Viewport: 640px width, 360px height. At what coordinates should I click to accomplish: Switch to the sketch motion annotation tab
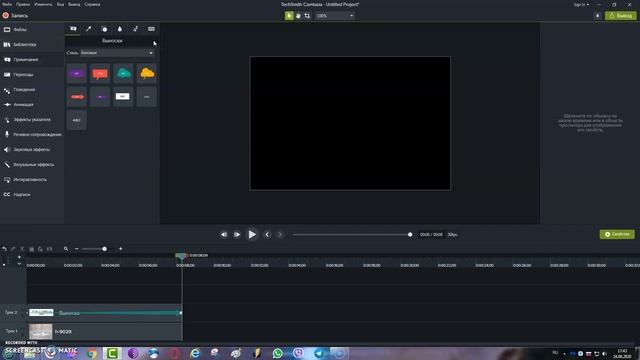point(135,29)
